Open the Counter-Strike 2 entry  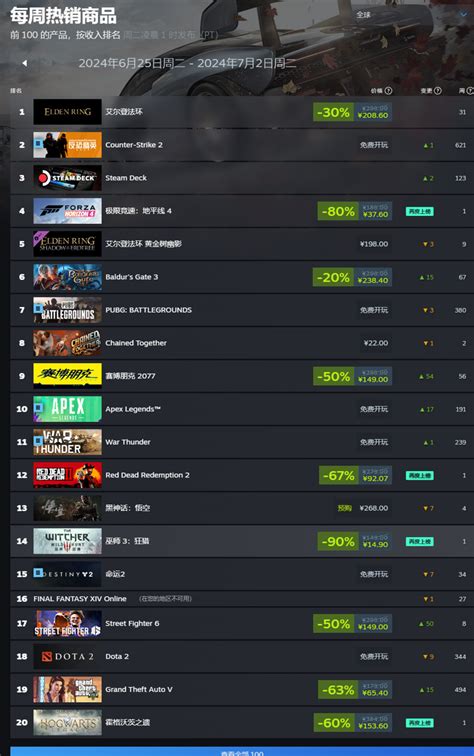pyautogui.click(x=242, y=145)
